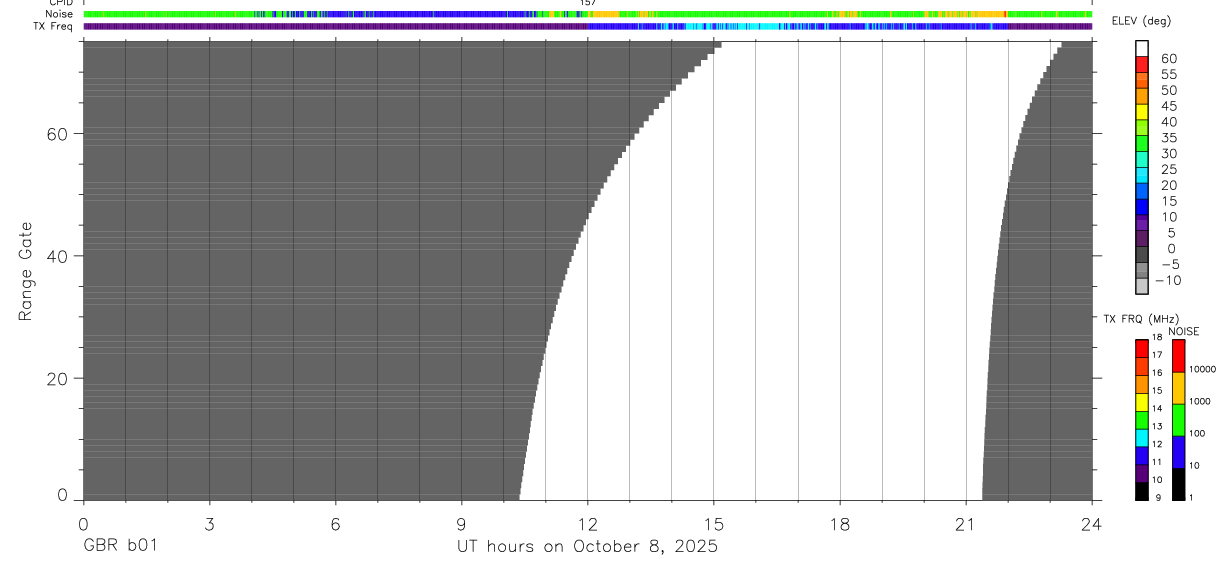Click the '−10' label on elevation colorbar
Screen dimensions: 1228x567
(1167, 280)
